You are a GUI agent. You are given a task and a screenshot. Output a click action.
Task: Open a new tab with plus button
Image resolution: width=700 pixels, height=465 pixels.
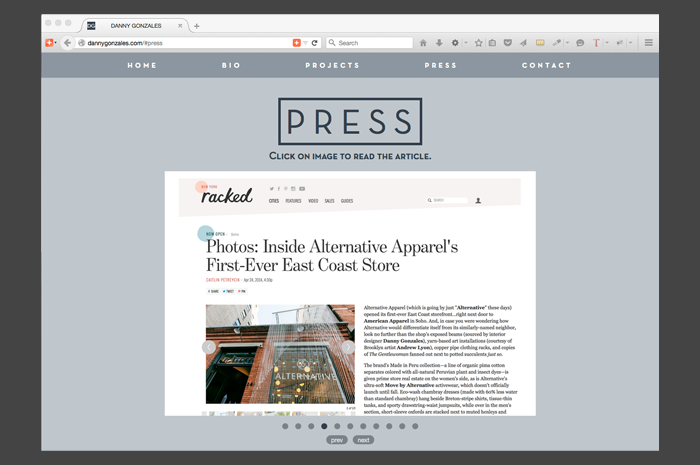click(x=196, y=26)
